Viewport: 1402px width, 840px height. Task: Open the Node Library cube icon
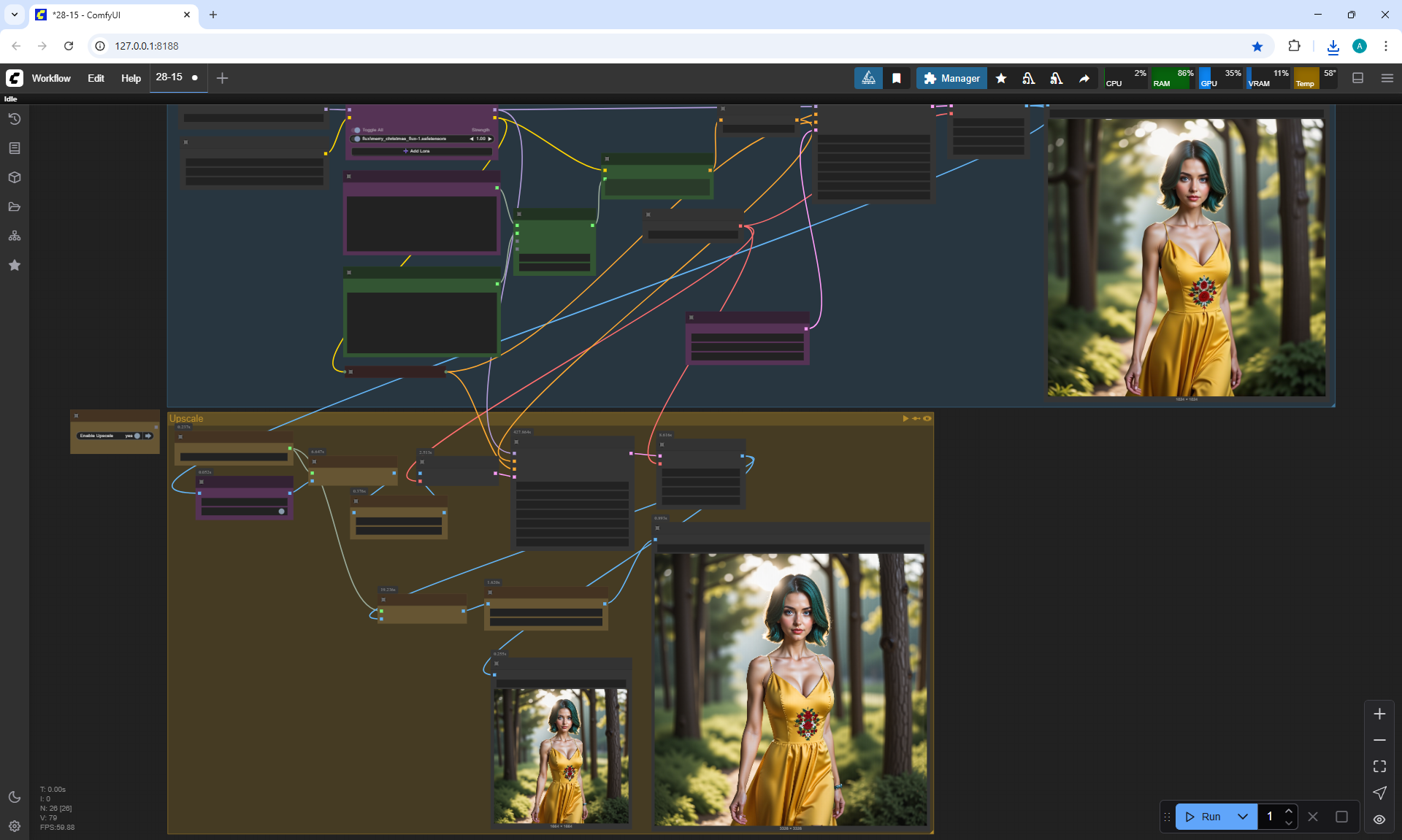(x=15, y=177)
